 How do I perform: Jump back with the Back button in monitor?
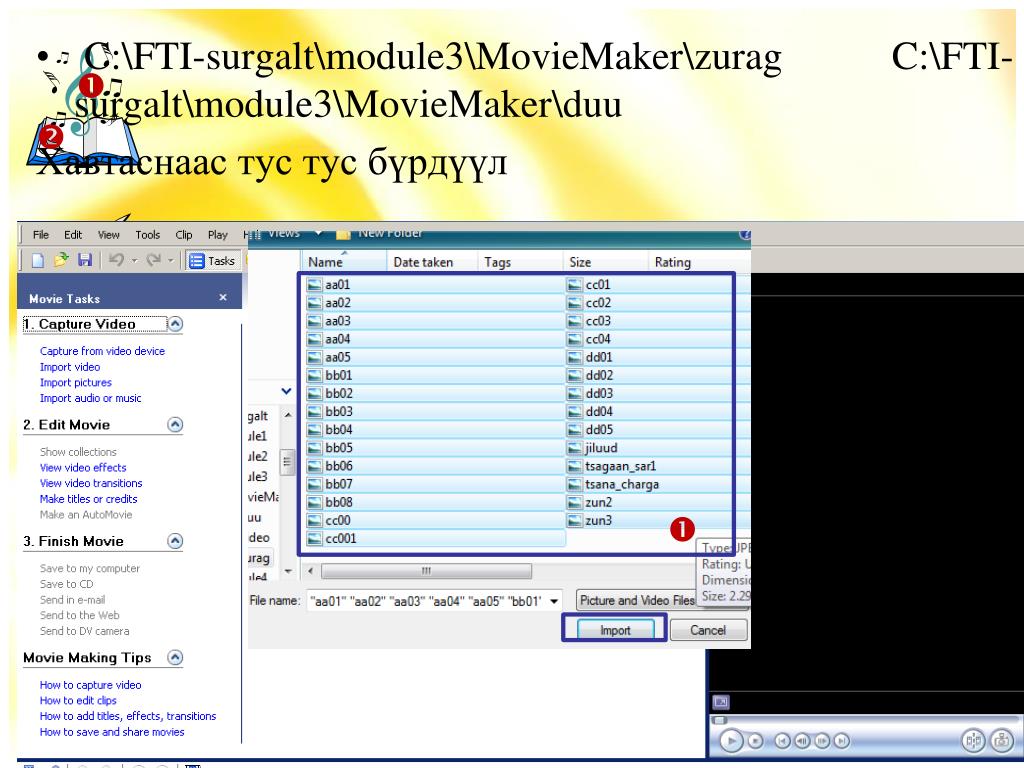(x=782, y=741)
